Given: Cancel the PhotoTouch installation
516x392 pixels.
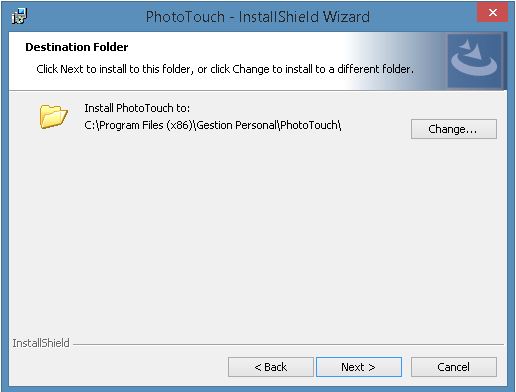Looking at the screenshot, I should [x=454, y=367].
